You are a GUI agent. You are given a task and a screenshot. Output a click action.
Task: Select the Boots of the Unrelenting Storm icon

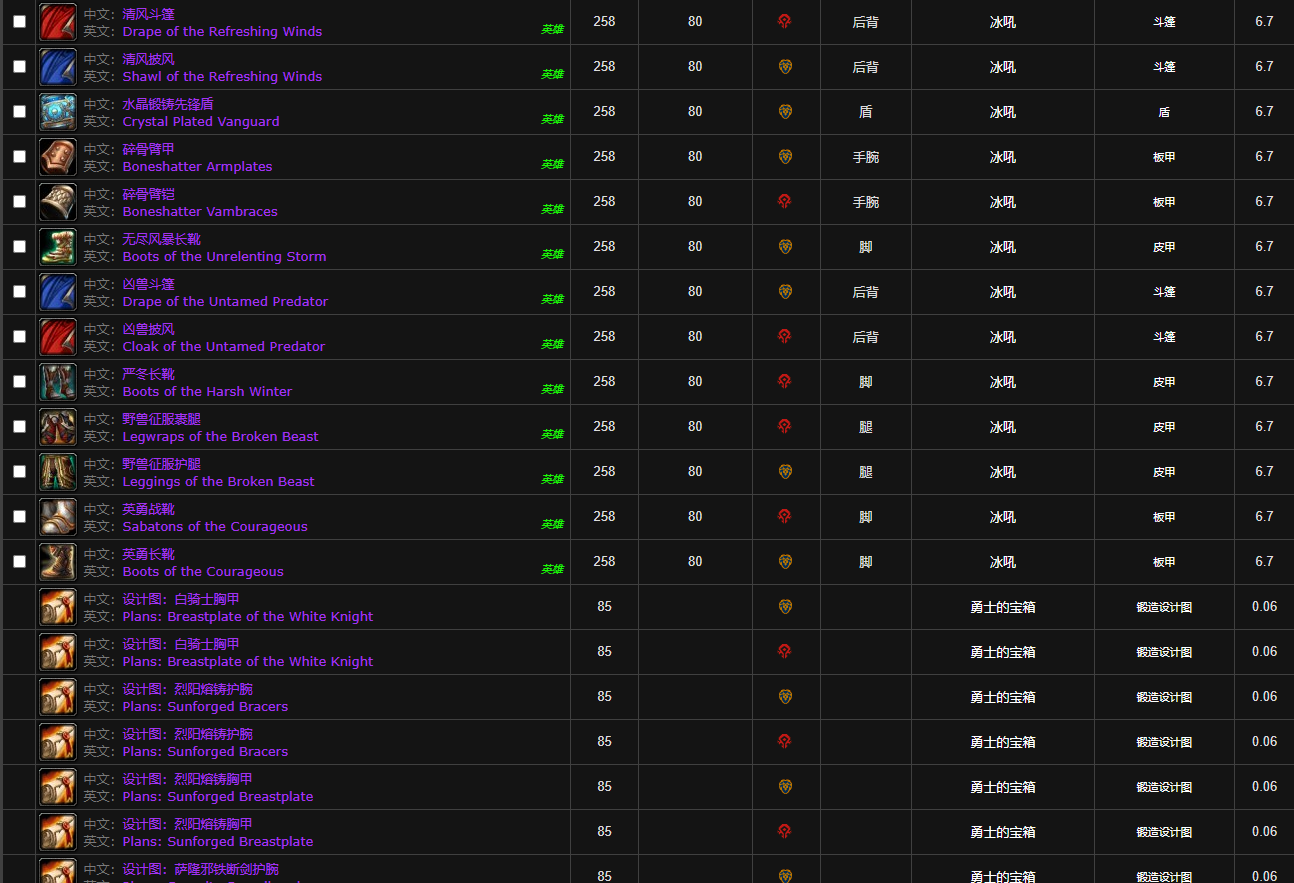coord(58,247)
